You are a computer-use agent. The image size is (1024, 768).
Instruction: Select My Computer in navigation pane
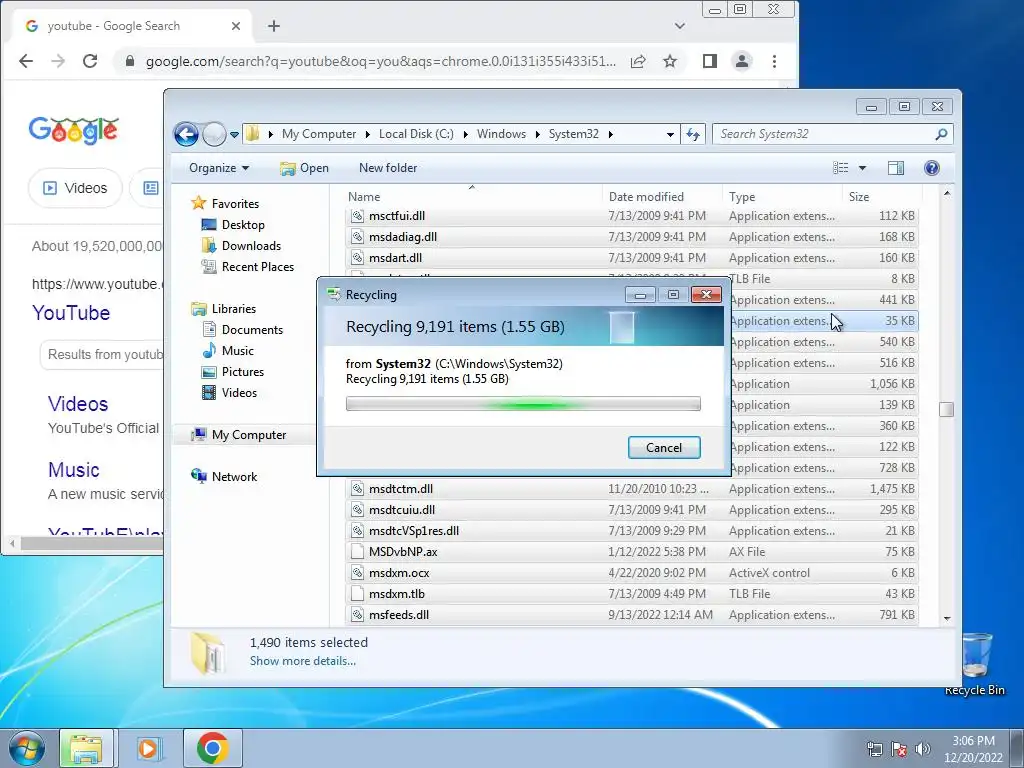click(239, 435)
